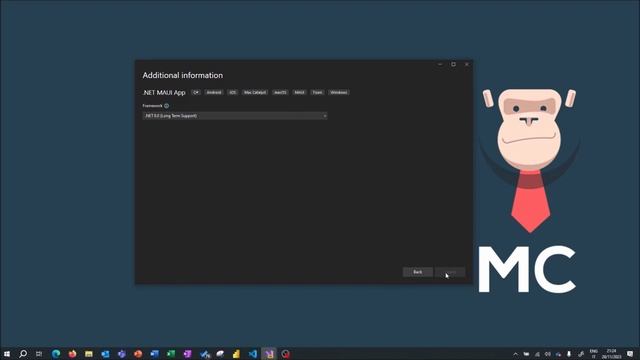640x360 pixels.
Task: Open the yellow Power BI taskbar icon
Action: click(x=236, y=354)
